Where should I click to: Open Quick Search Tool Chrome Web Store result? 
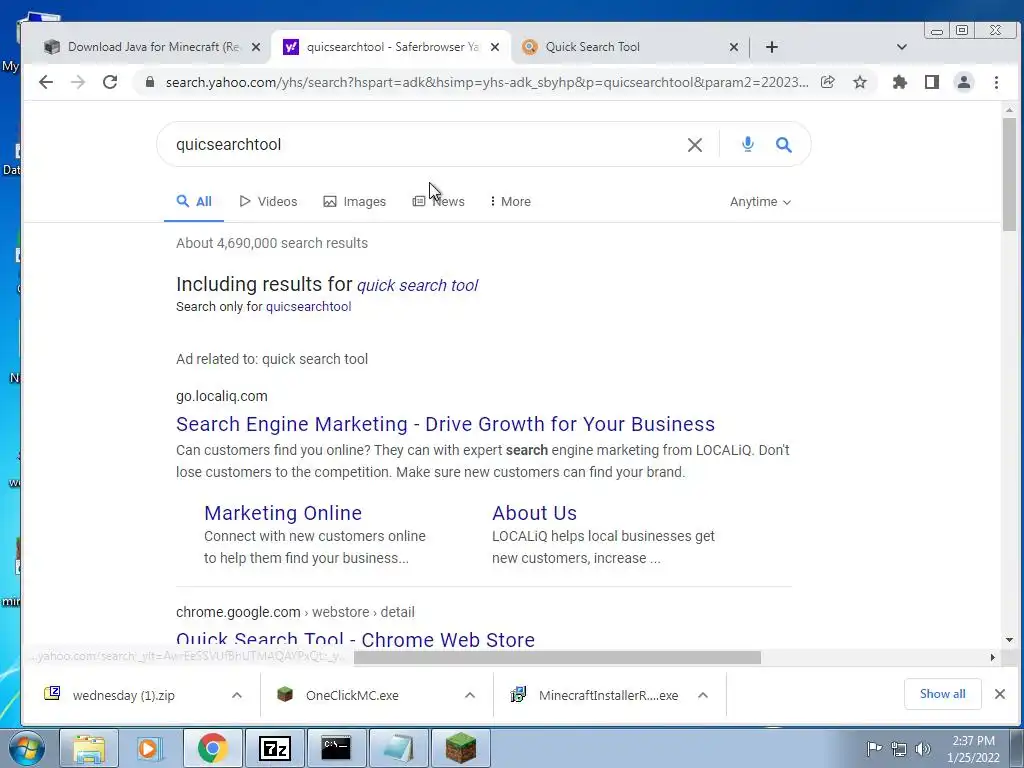tap(355, 639)
